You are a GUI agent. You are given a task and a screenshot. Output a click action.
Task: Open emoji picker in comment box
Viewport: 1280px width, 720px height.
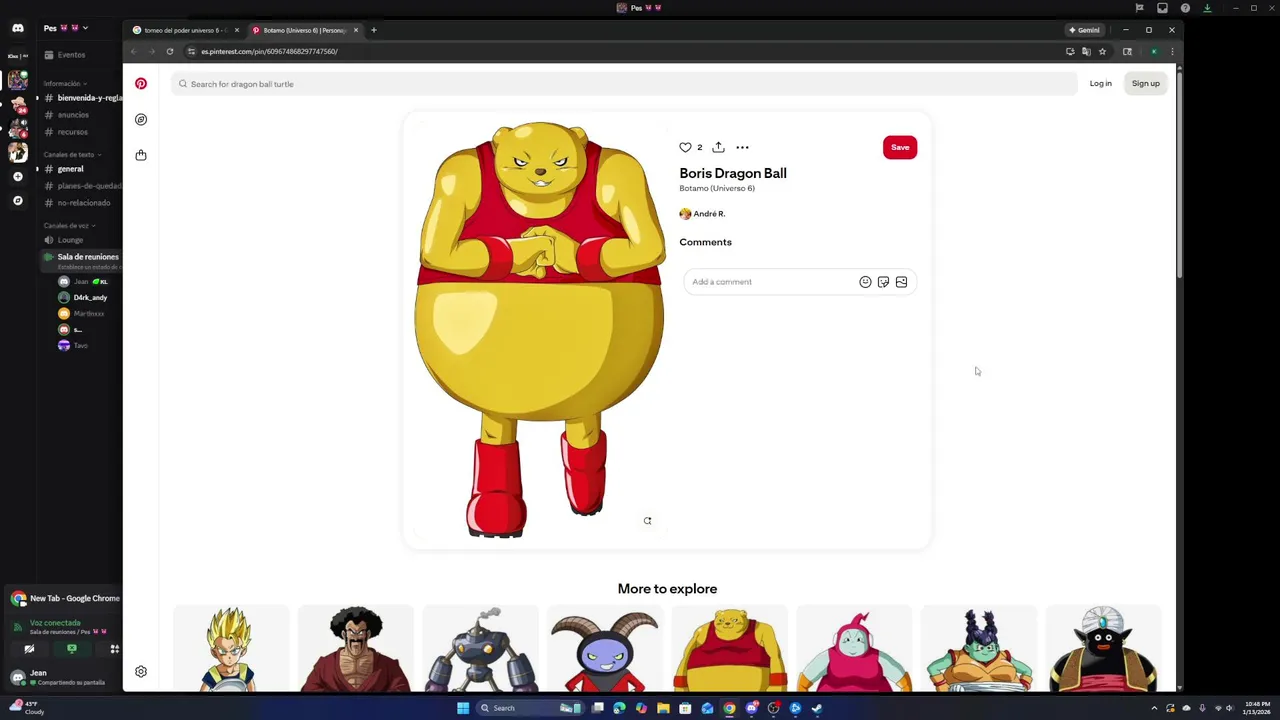coord(865,282)
